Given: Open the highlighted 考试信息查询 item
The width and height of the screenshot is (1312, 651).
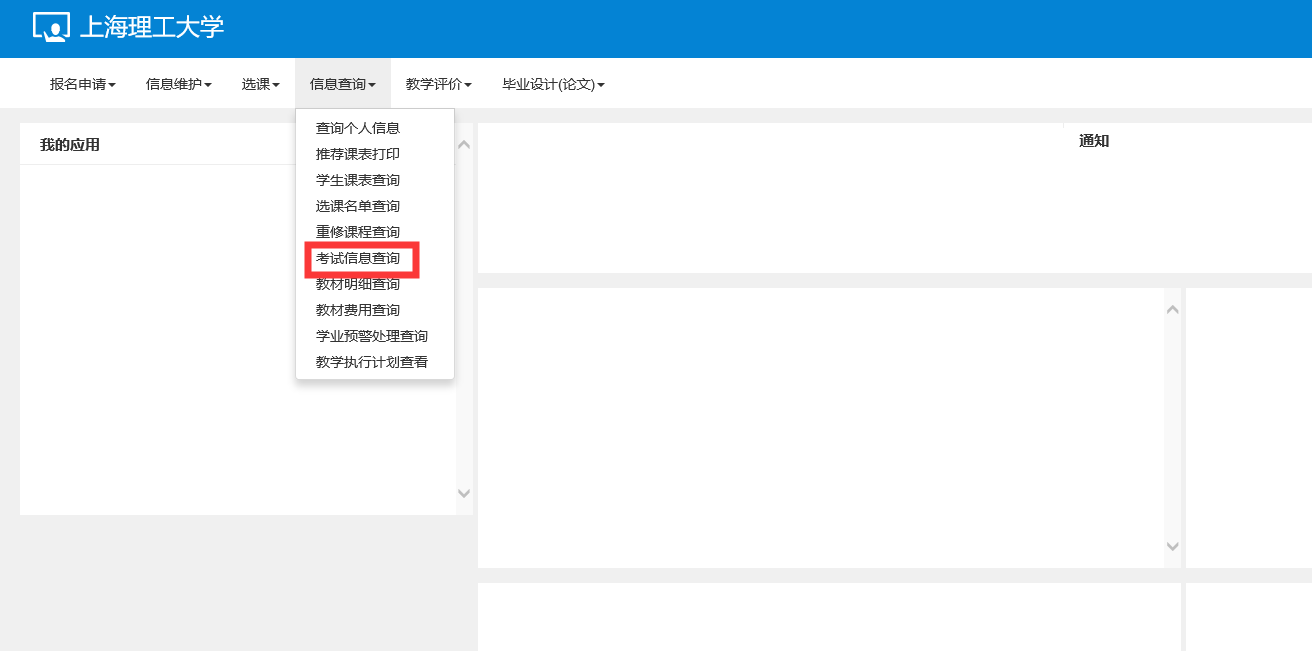Looking at the screenshot, I should 357,258.
